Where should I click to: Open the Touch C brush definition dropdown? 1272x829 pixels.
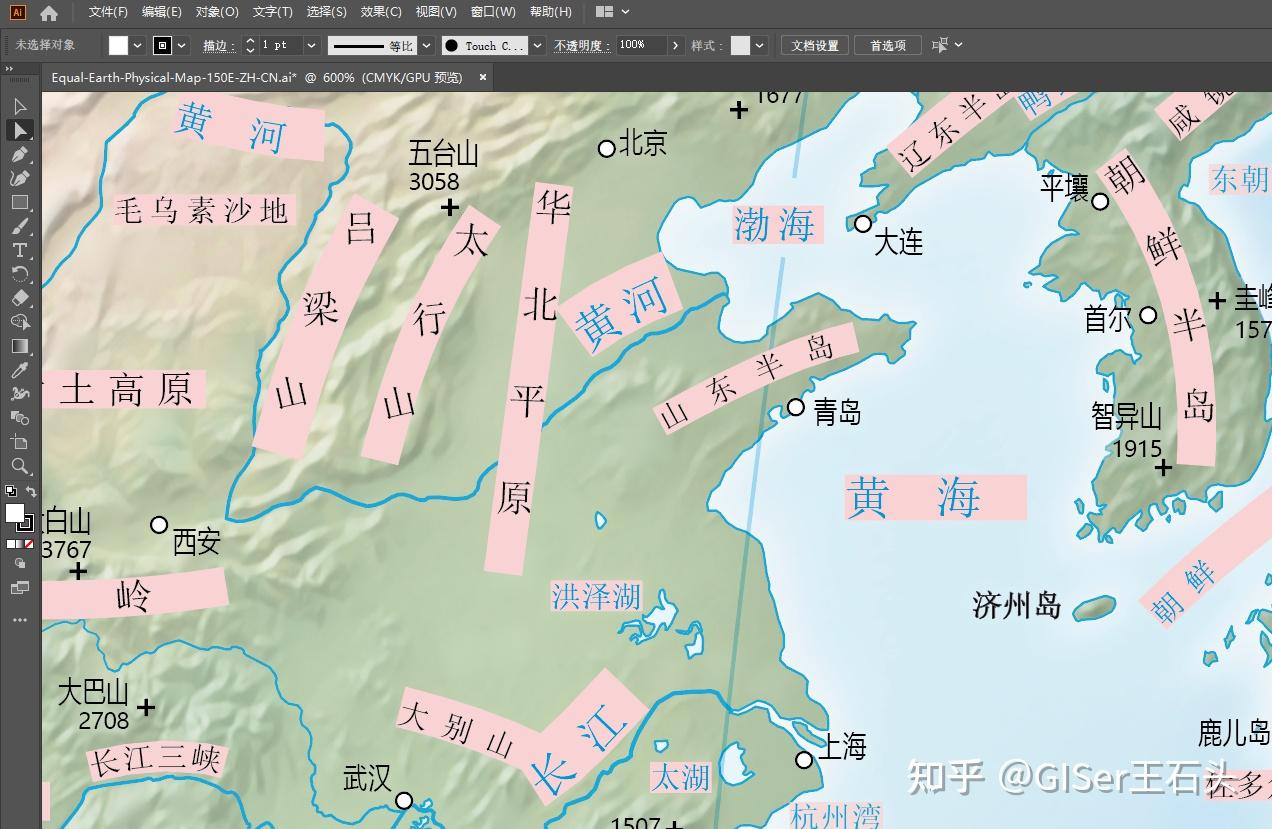[x=537, y=45]
